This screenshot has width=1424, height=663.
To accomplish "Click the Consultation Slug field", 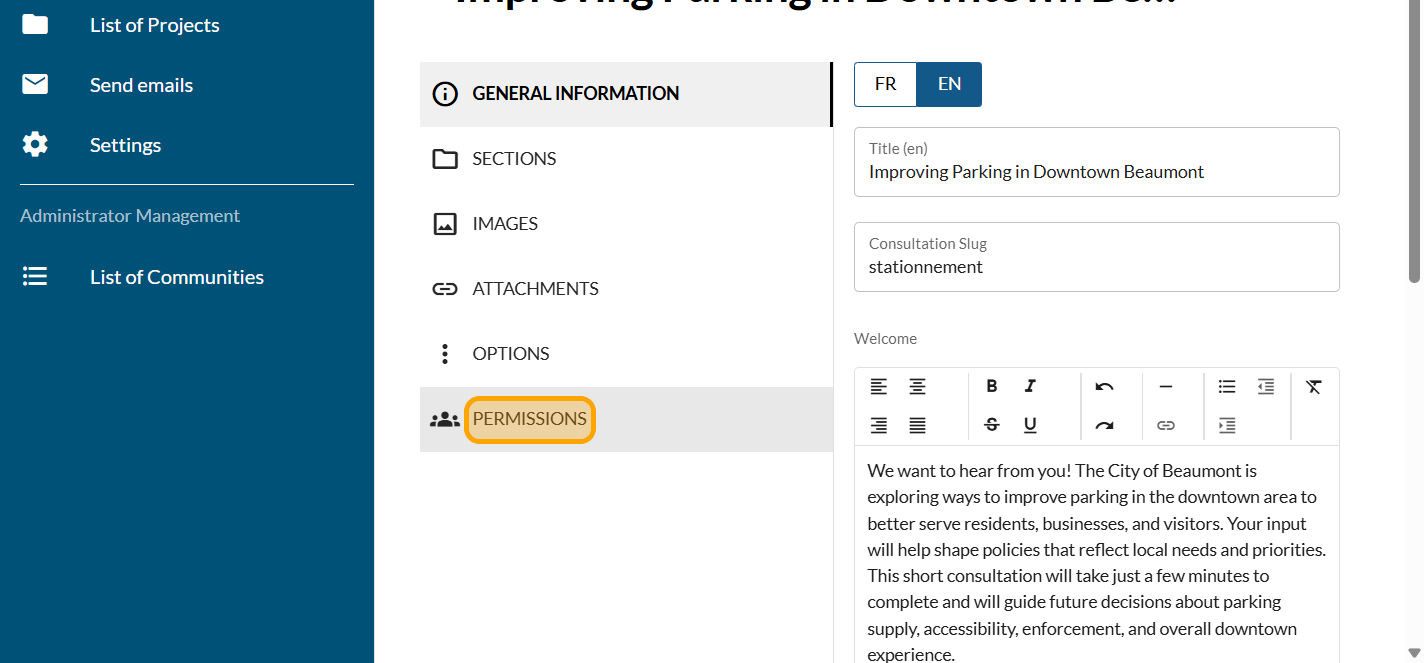I will pyautogui.click(x=1096, y=267).
